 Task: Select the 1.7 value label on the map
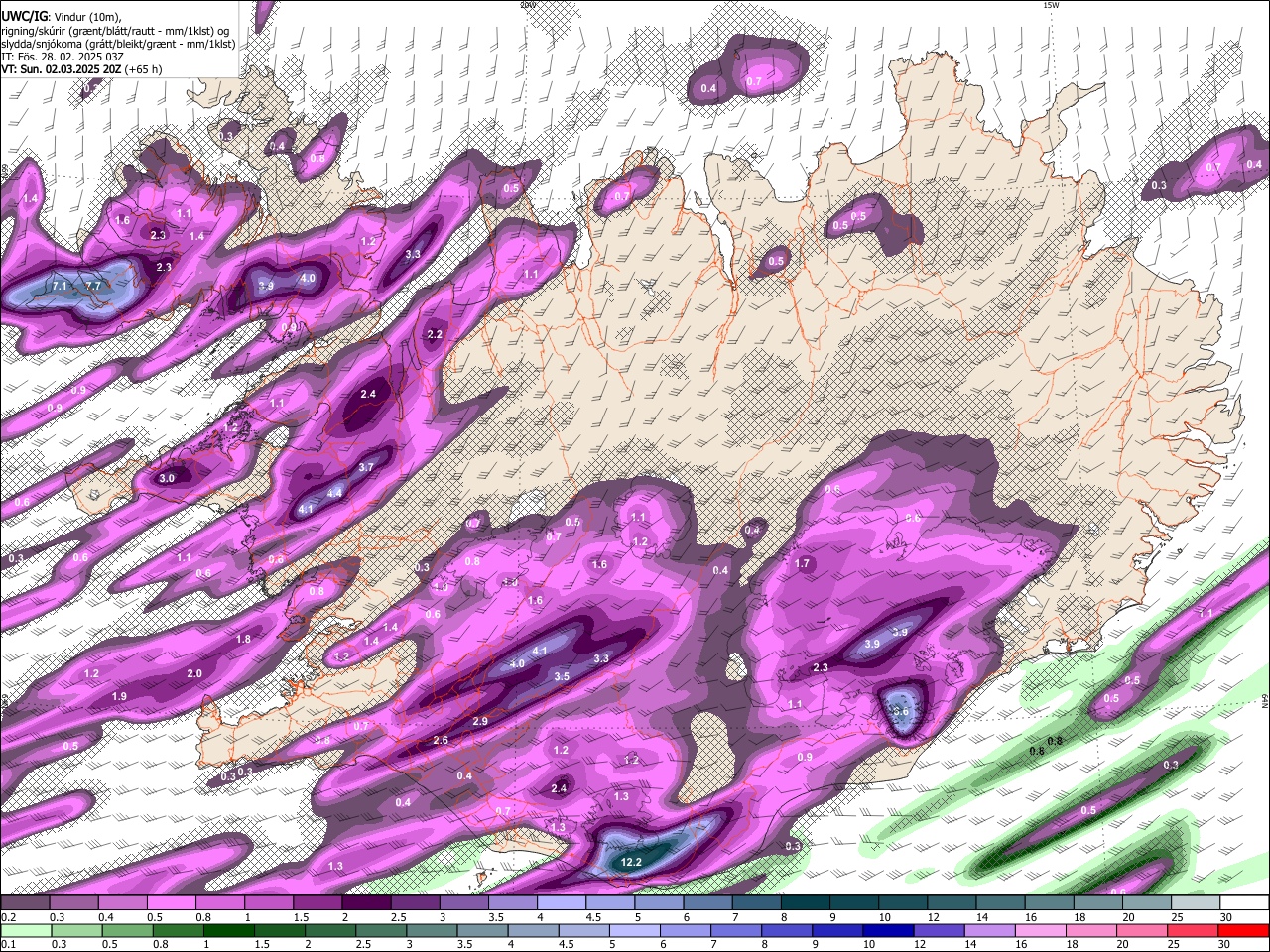pos(803,563)
